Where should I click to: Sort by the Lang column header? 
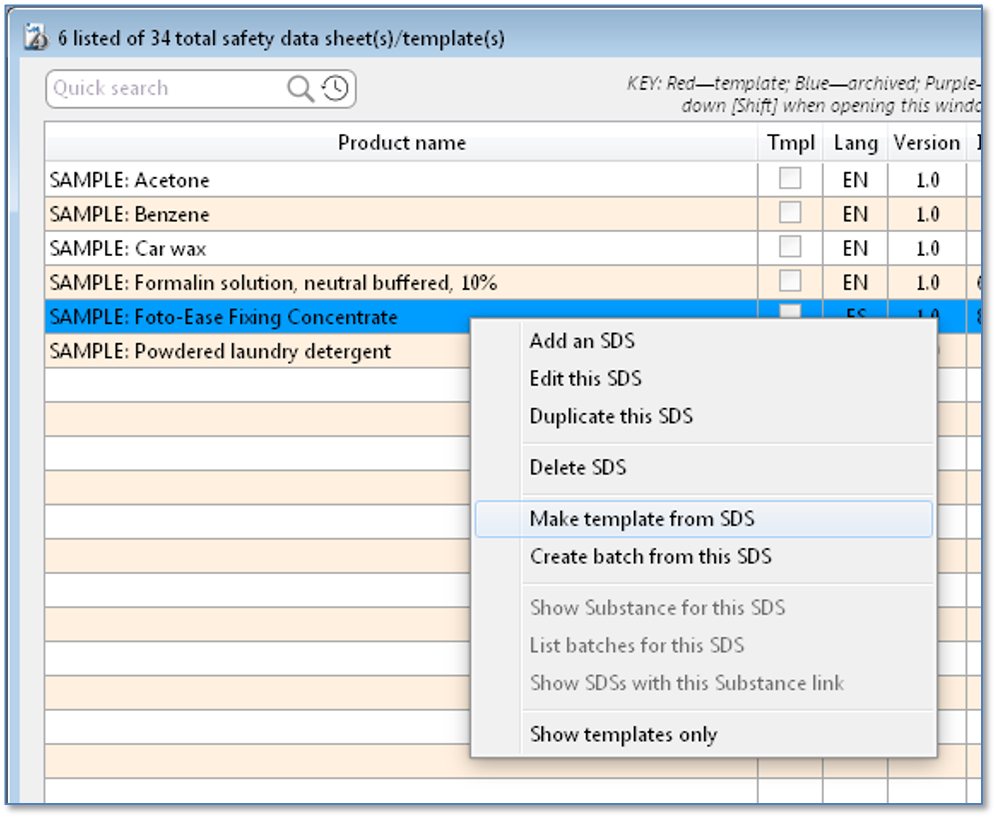[855, 142]
